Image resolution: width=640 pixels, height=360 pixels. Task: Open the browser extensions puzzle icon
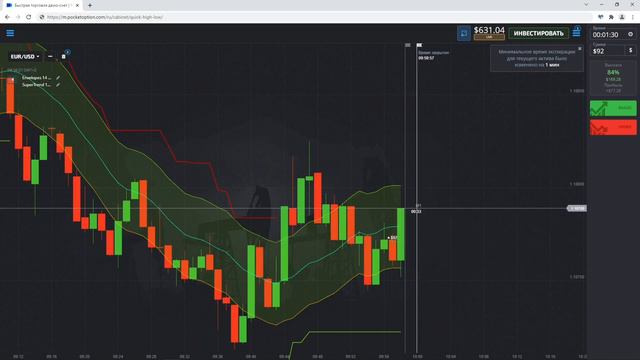(x=611, y=17)
